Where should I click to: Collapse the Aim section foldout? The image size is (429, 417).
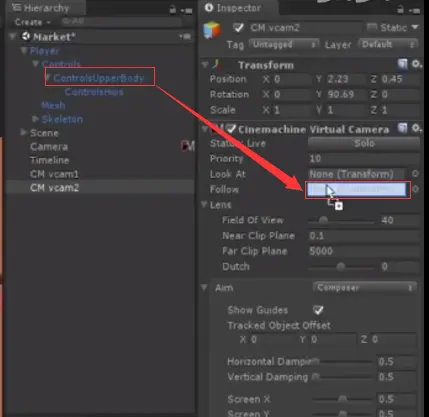click(x=204, y=287)
